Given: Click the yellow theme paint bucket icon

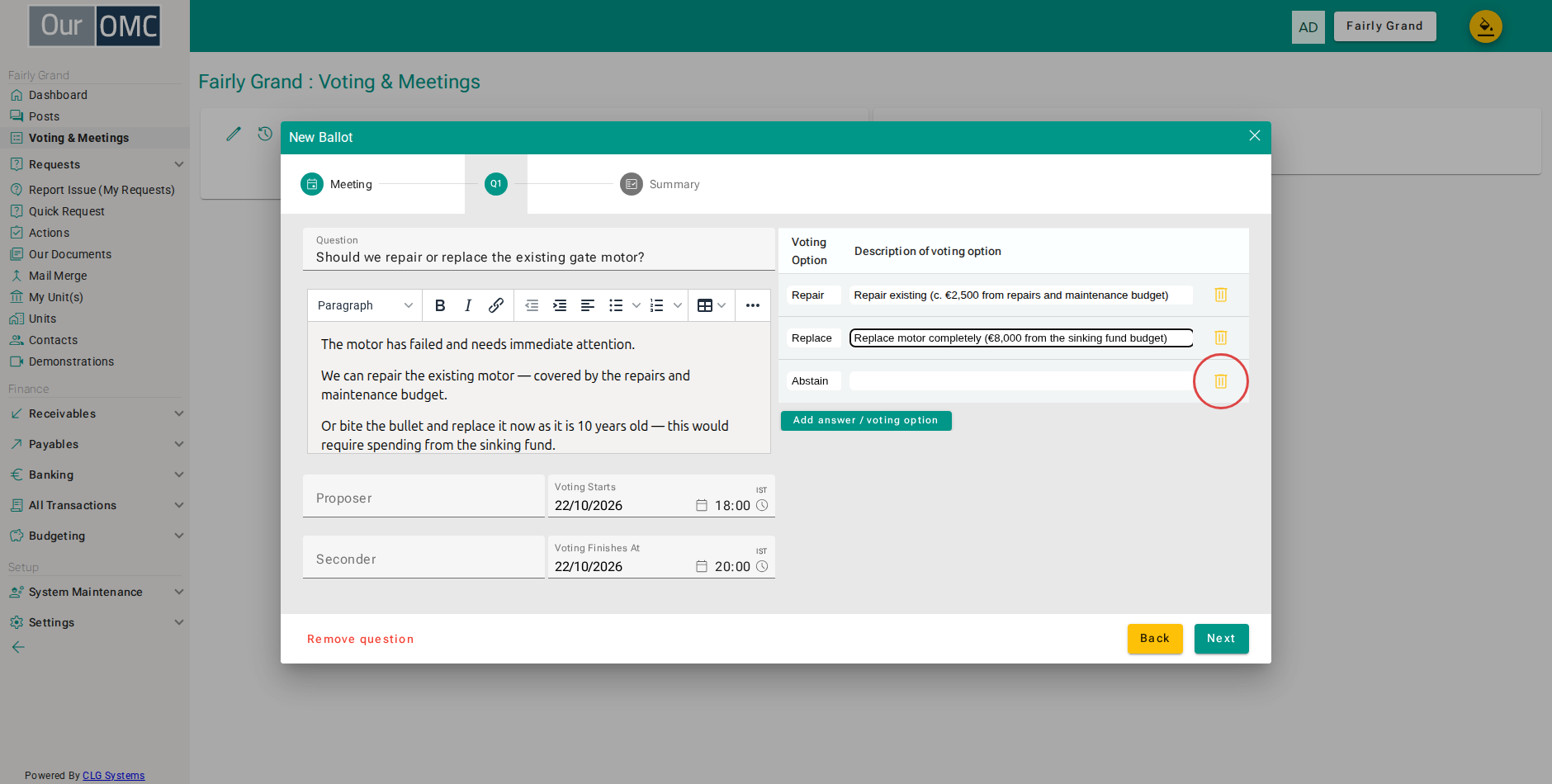Looking at the screenshot, I should [1485, 26].
